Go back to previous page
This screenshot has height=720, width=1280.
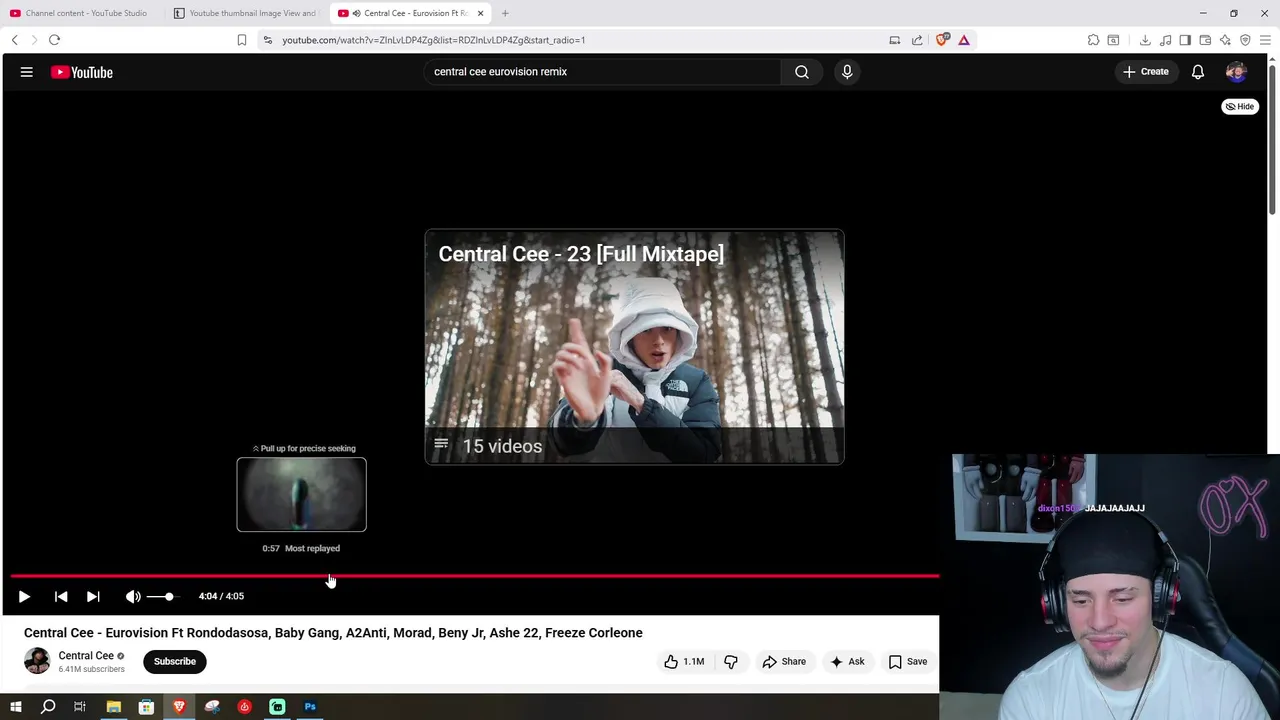click(x=15, y=40)
